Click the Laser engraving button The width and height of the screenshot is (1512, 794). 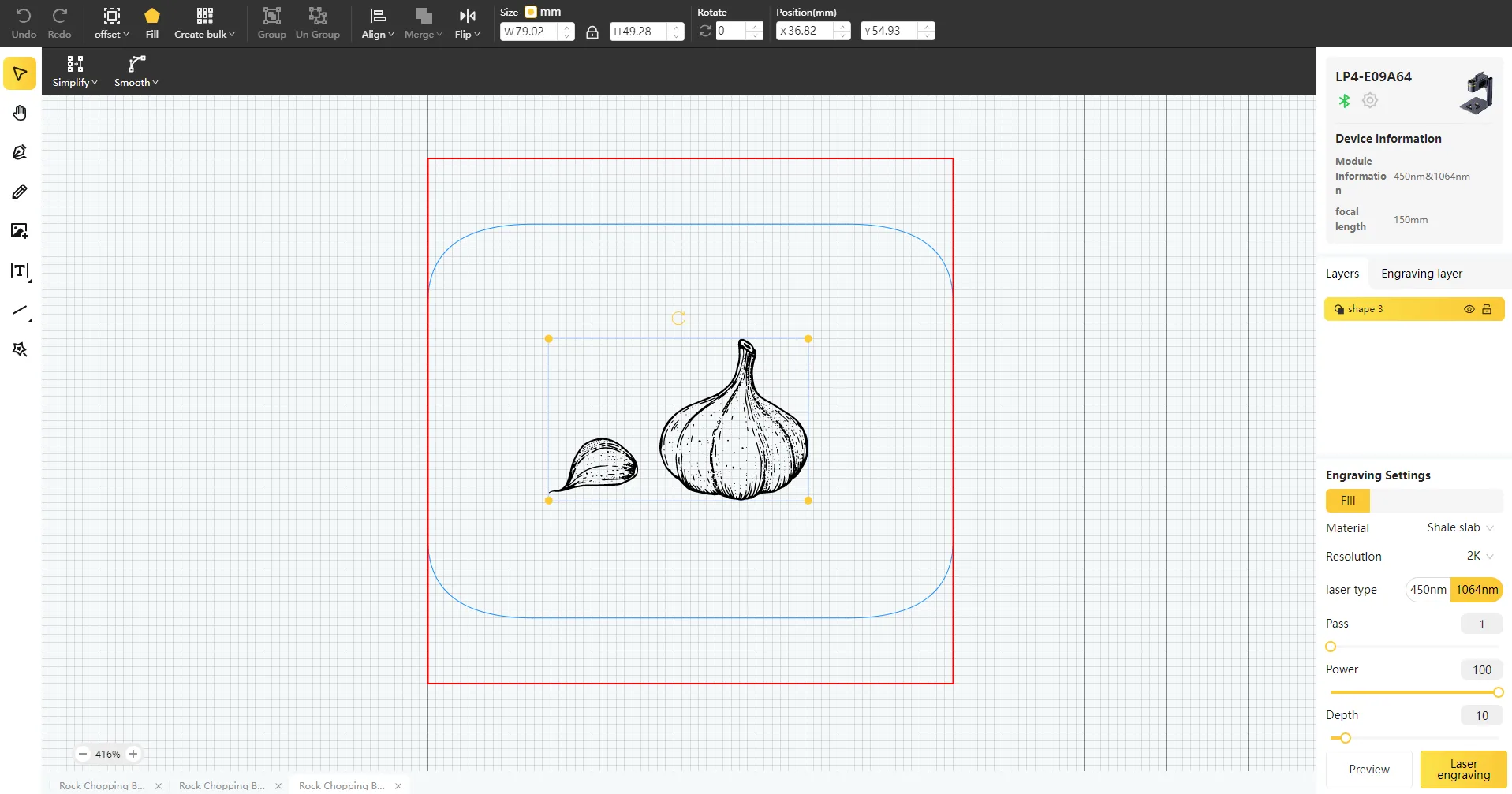[1463, 770]
